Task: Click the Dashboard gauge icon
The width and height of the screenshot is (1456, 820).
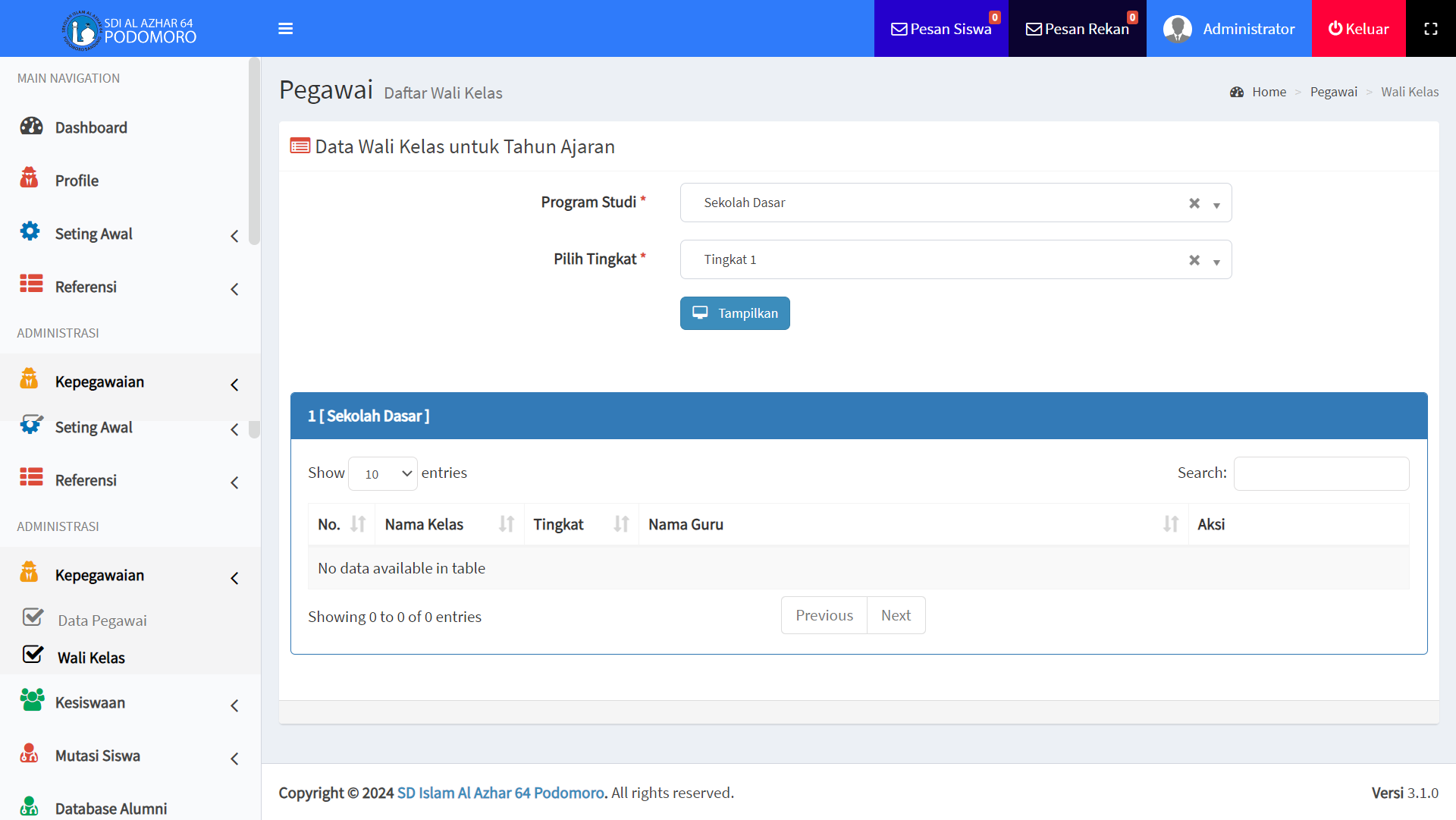Action: [x=31, y=127]
